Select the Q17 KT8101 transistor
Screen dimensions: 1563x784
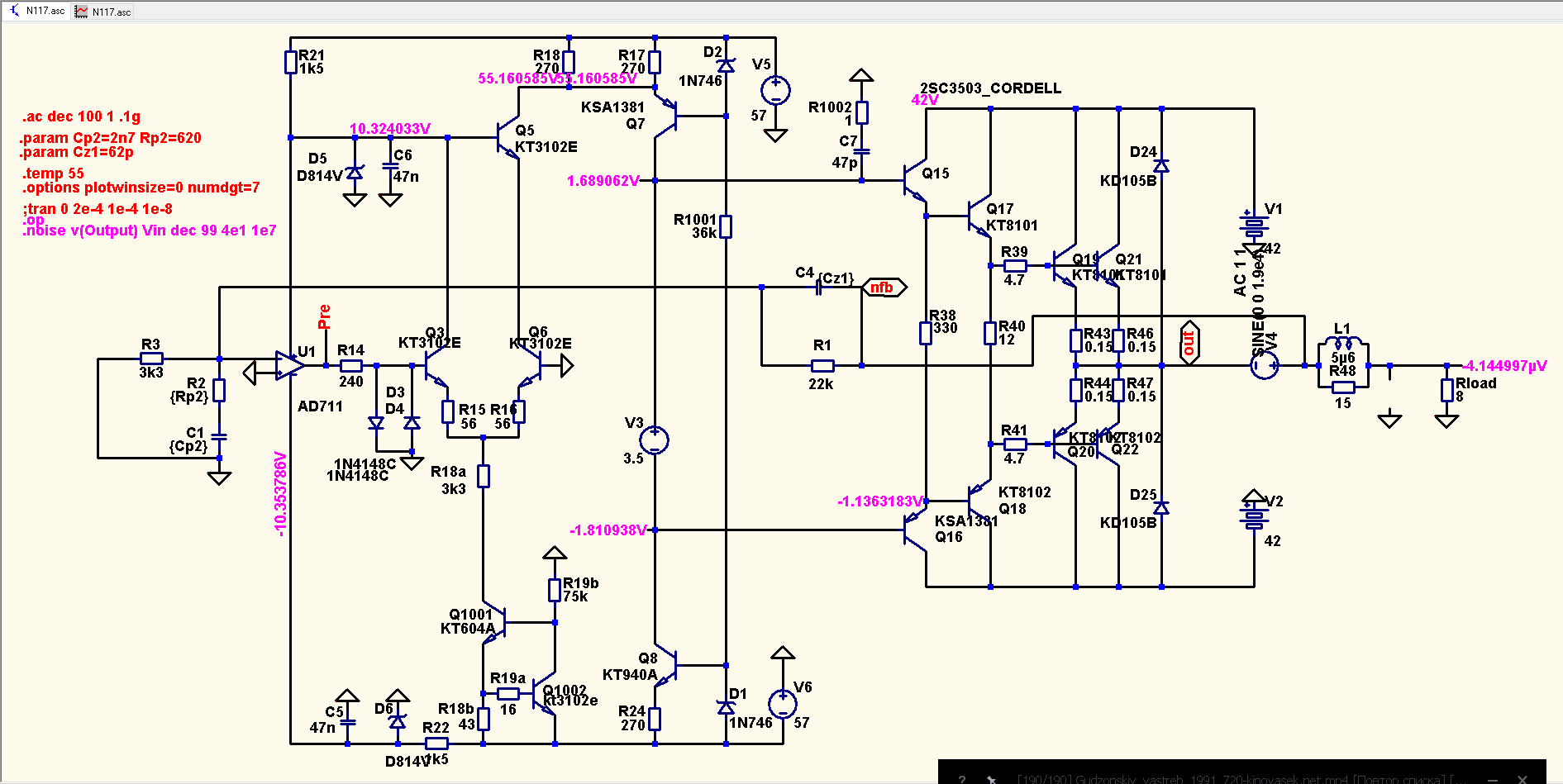[979, 216]
